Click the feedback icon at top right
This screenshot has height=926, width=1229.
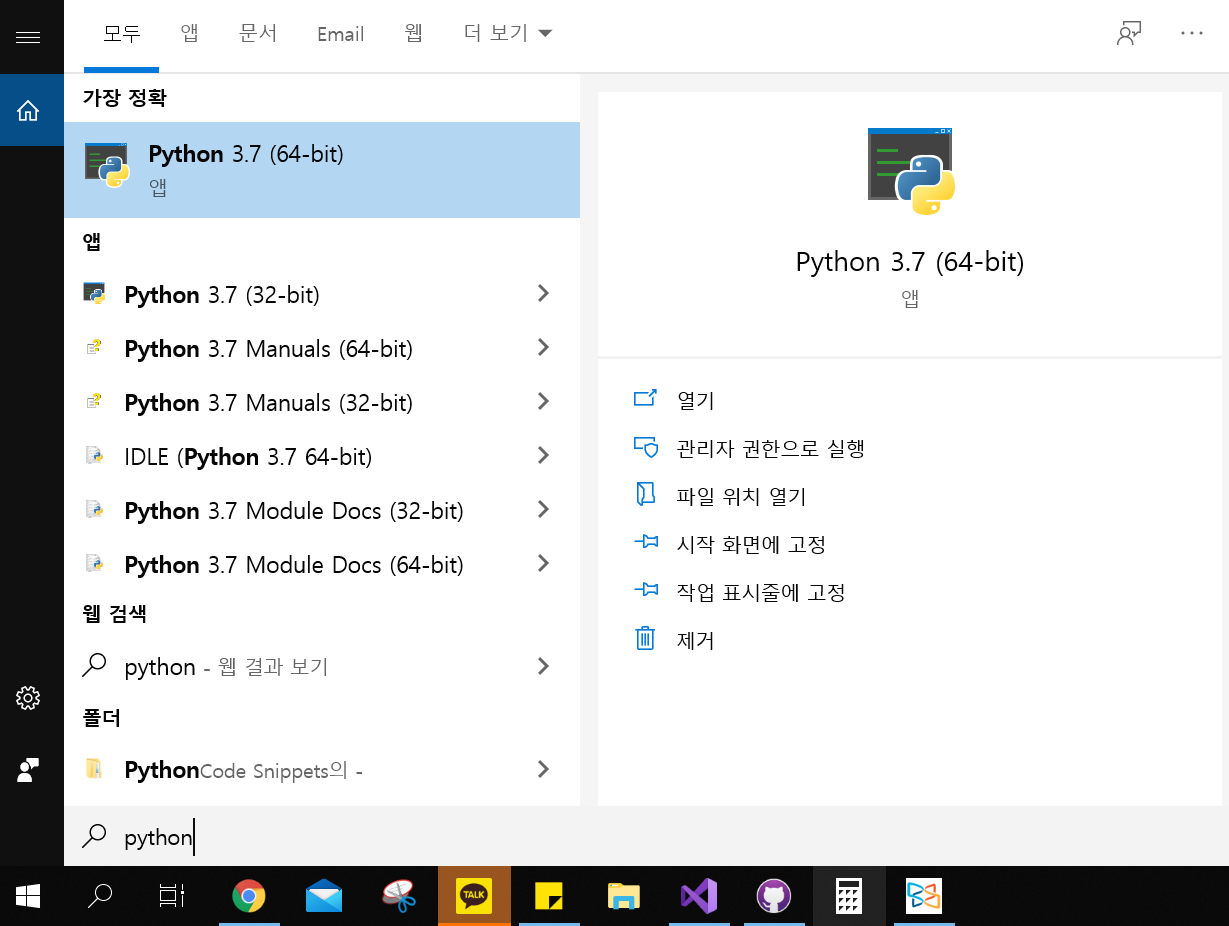(x=1129, y=33)
